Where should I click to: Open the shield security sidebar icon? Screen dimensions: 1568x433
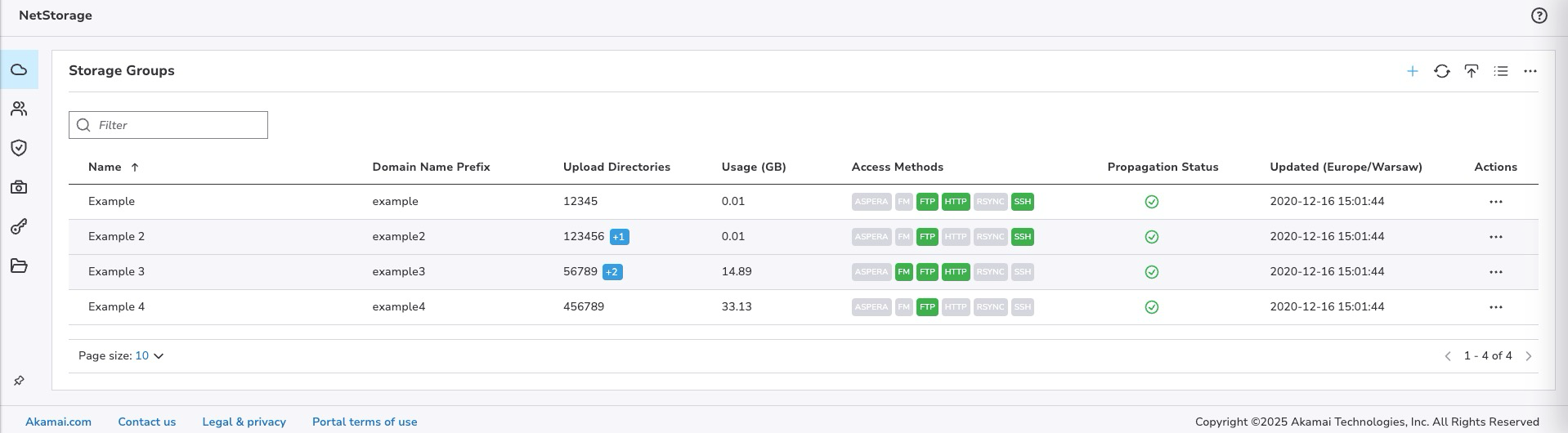point(19,148)
